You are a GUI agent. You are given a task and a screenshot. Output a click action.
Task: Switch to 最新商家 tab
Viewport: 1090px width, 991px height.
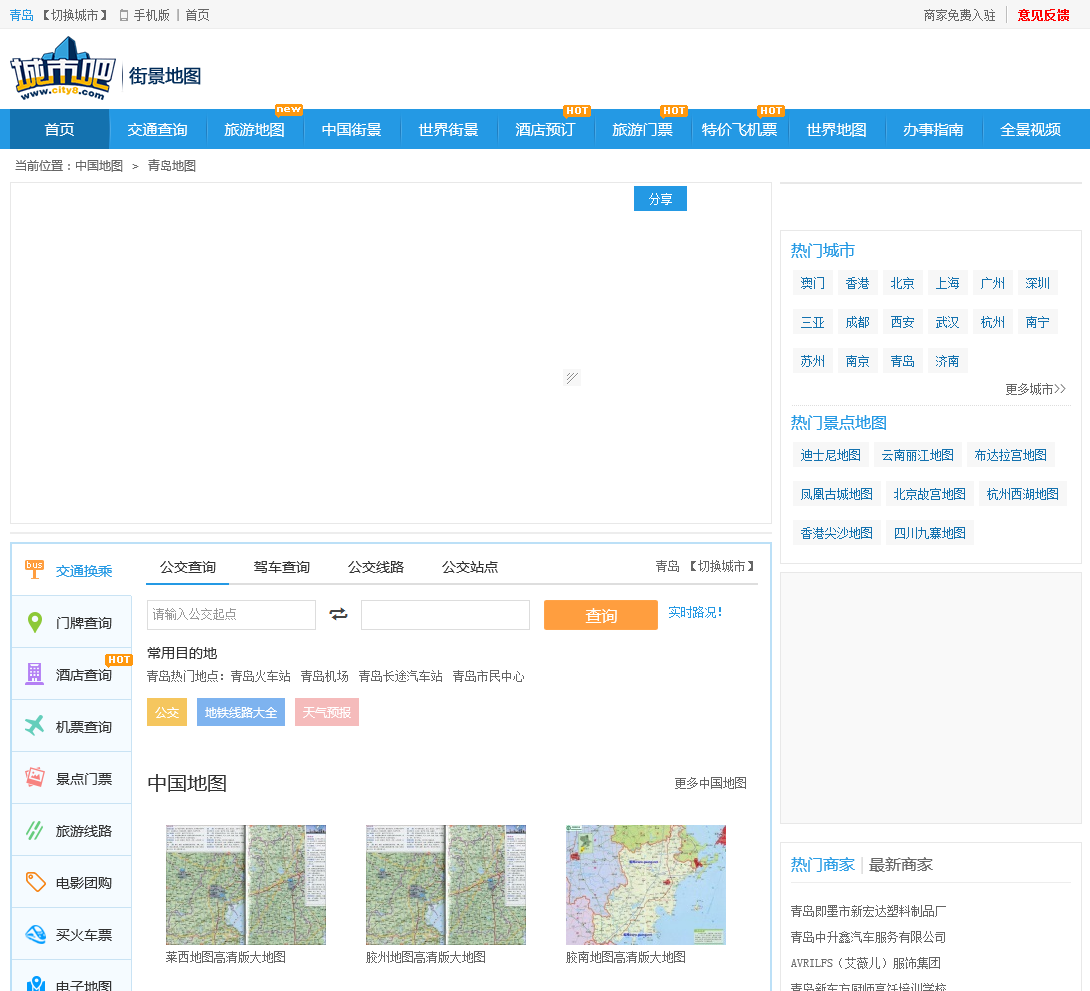point(900,865)
